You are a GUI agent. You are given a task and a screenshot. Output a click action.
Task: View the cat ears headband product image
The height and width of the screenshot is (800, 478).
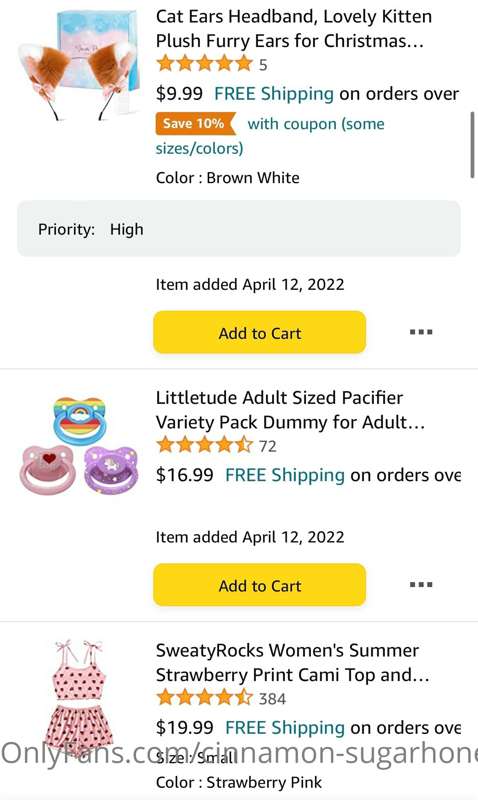coord(79,65)
